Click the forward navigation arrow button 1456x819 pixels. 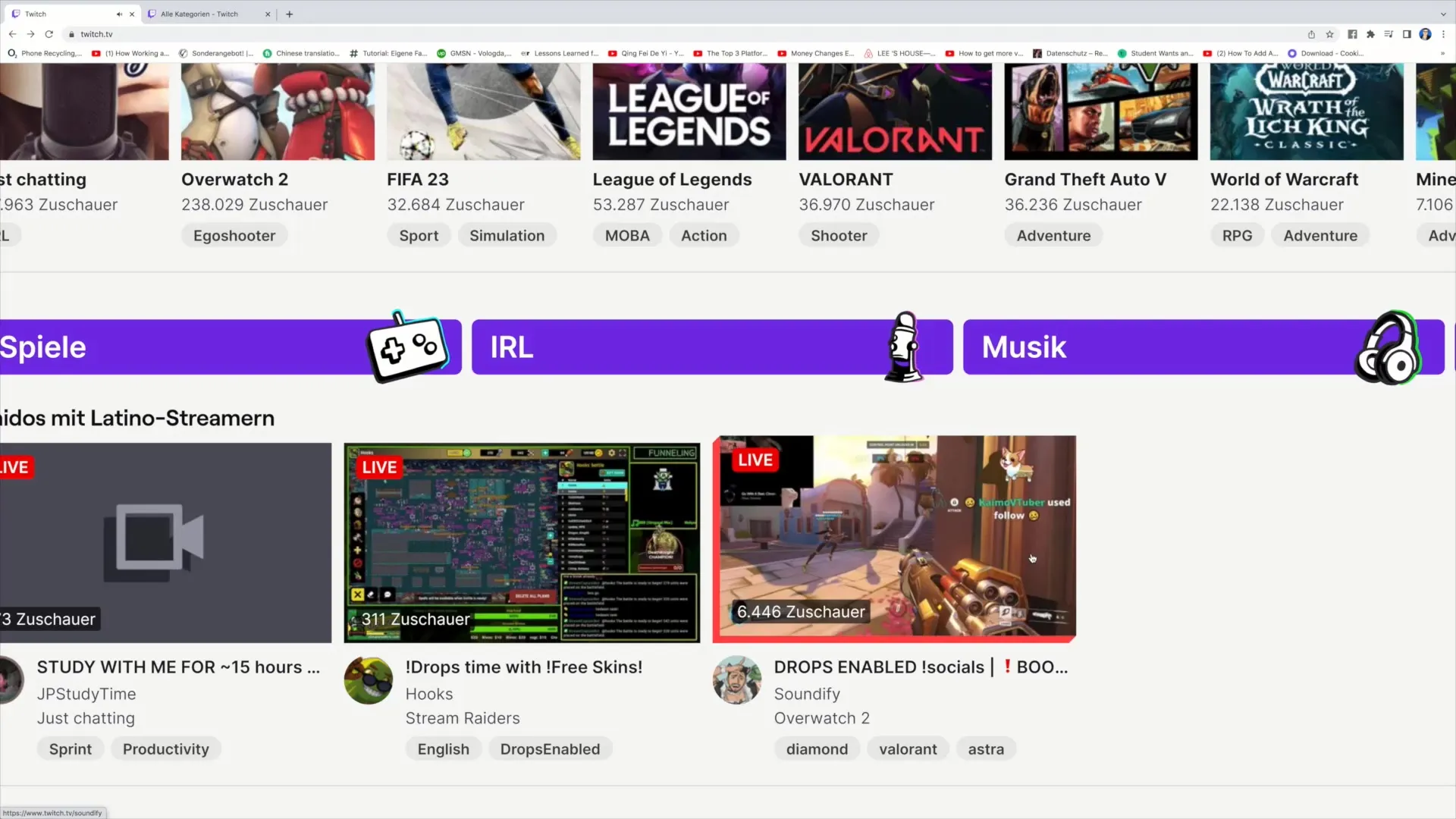coord(30,33)
